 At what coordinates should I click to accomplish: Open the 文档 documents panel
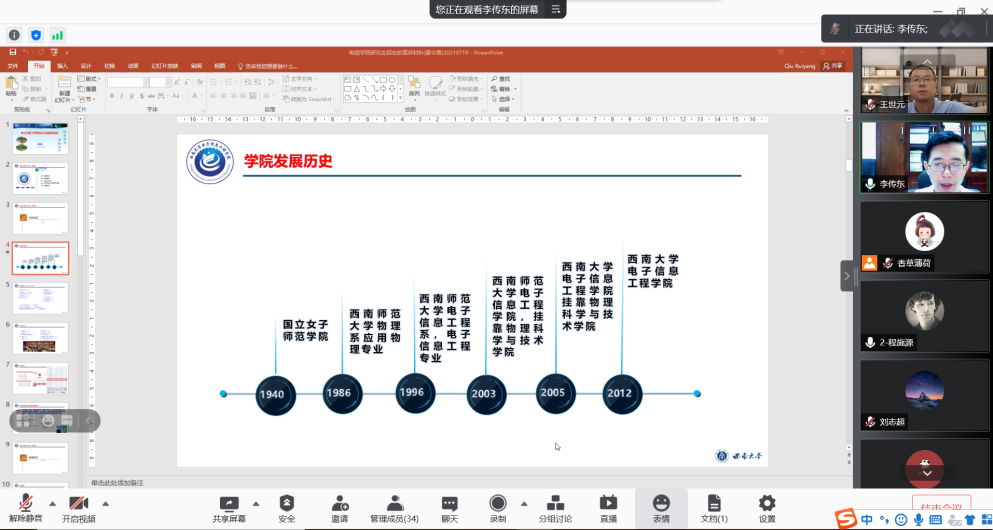tap(713, 508)
